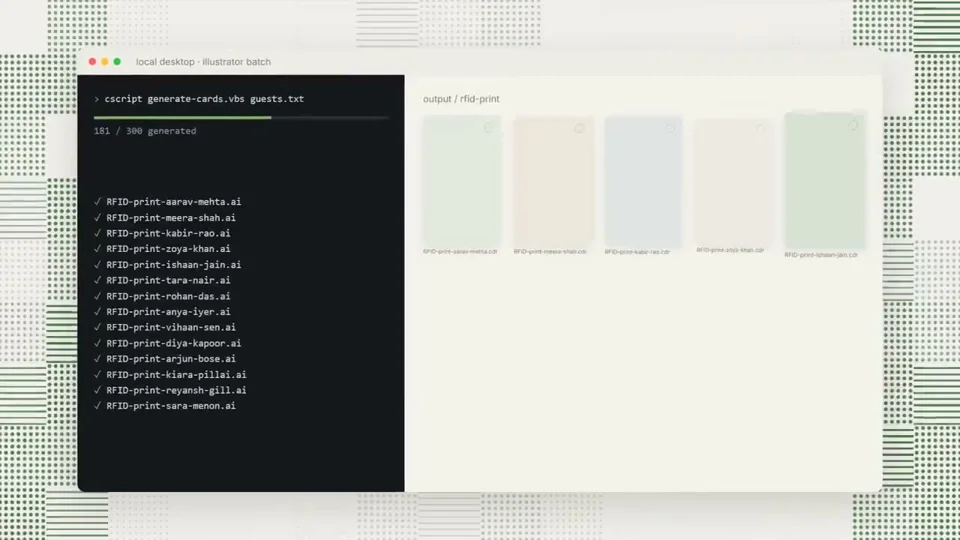Screen dimensions: 960x540
Task: Select RFID-print-ishaan-jain.ai in terminal list
Action: click(x=174, y=264)
